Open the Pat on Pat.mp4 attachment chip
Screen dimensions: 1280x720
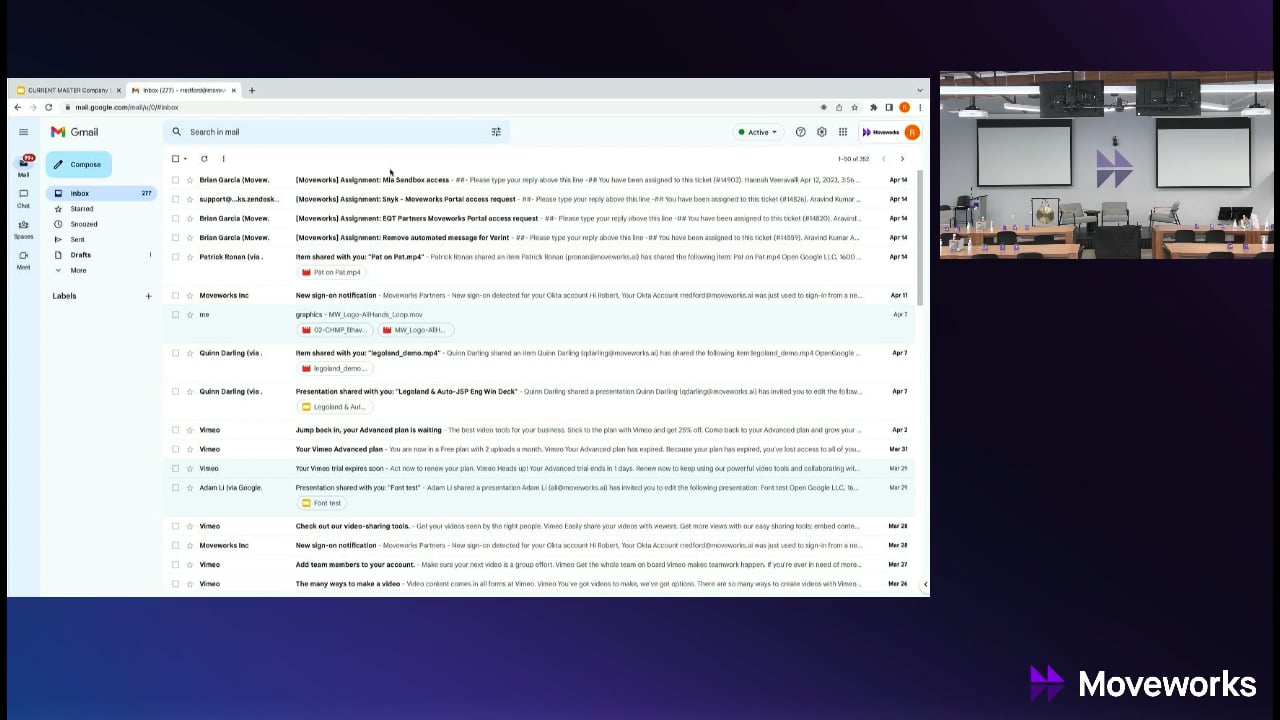click(x=332, y=272)
